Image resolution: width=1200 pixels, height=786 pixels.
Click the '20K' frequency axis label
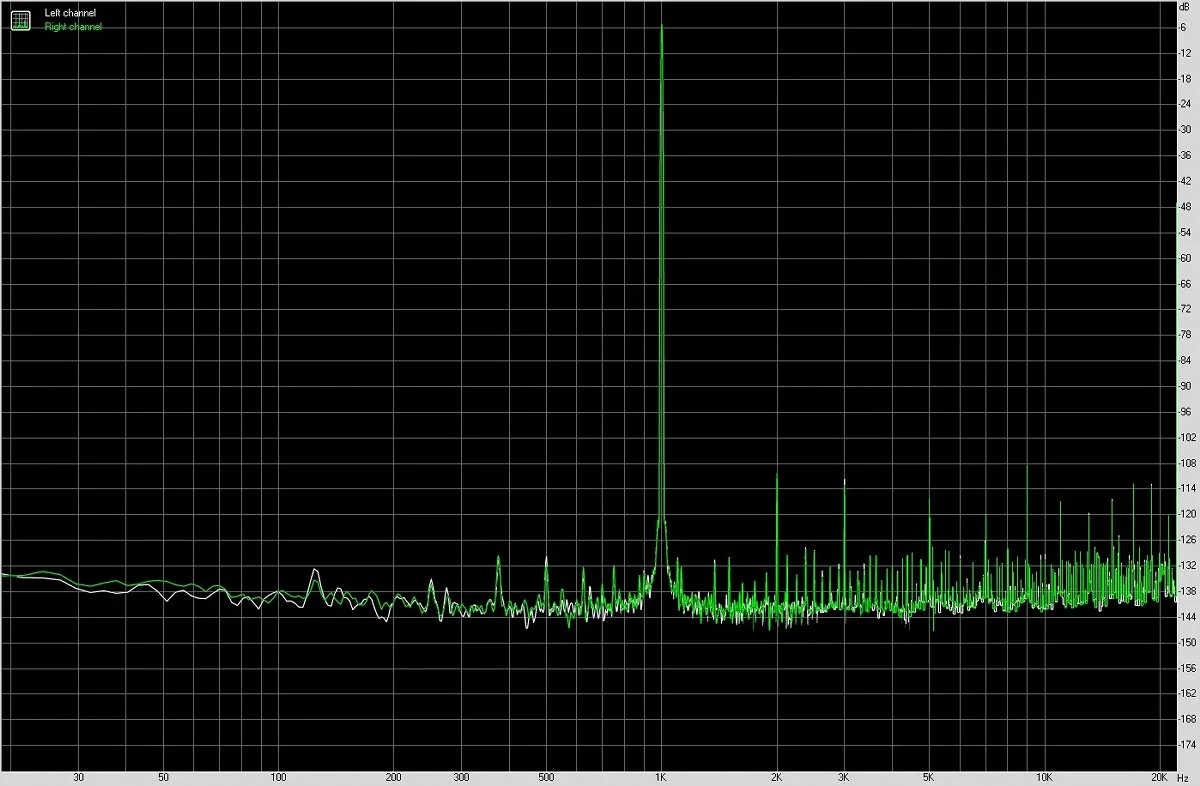click(1160, 777)
